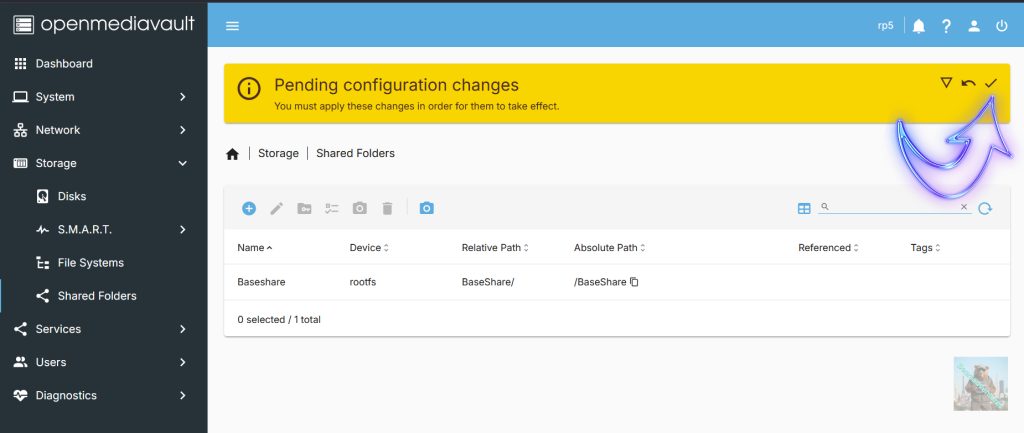Click the blue plus icon to create a shared folder

[x=249, y=208]
